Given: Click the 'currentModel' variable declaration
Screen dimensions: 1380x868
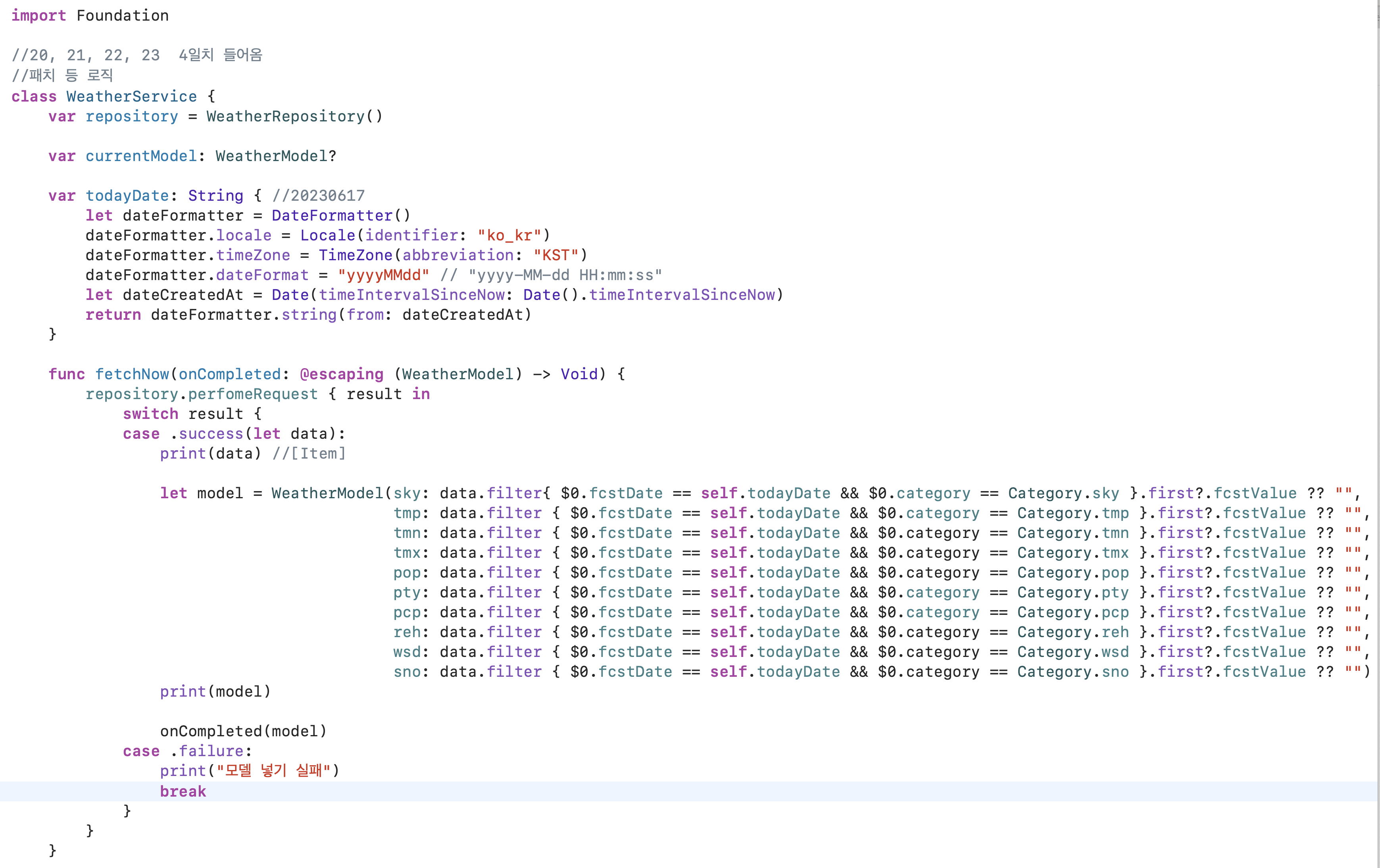Looking at the screenshot, I should pos(141,156).
